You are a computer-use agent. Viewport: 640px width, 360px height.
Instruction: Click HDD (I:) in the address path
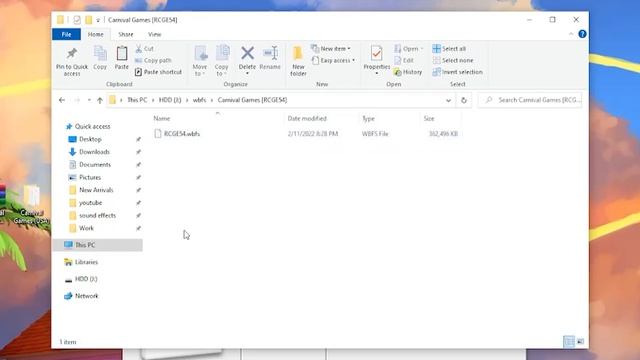pos(170,100)
